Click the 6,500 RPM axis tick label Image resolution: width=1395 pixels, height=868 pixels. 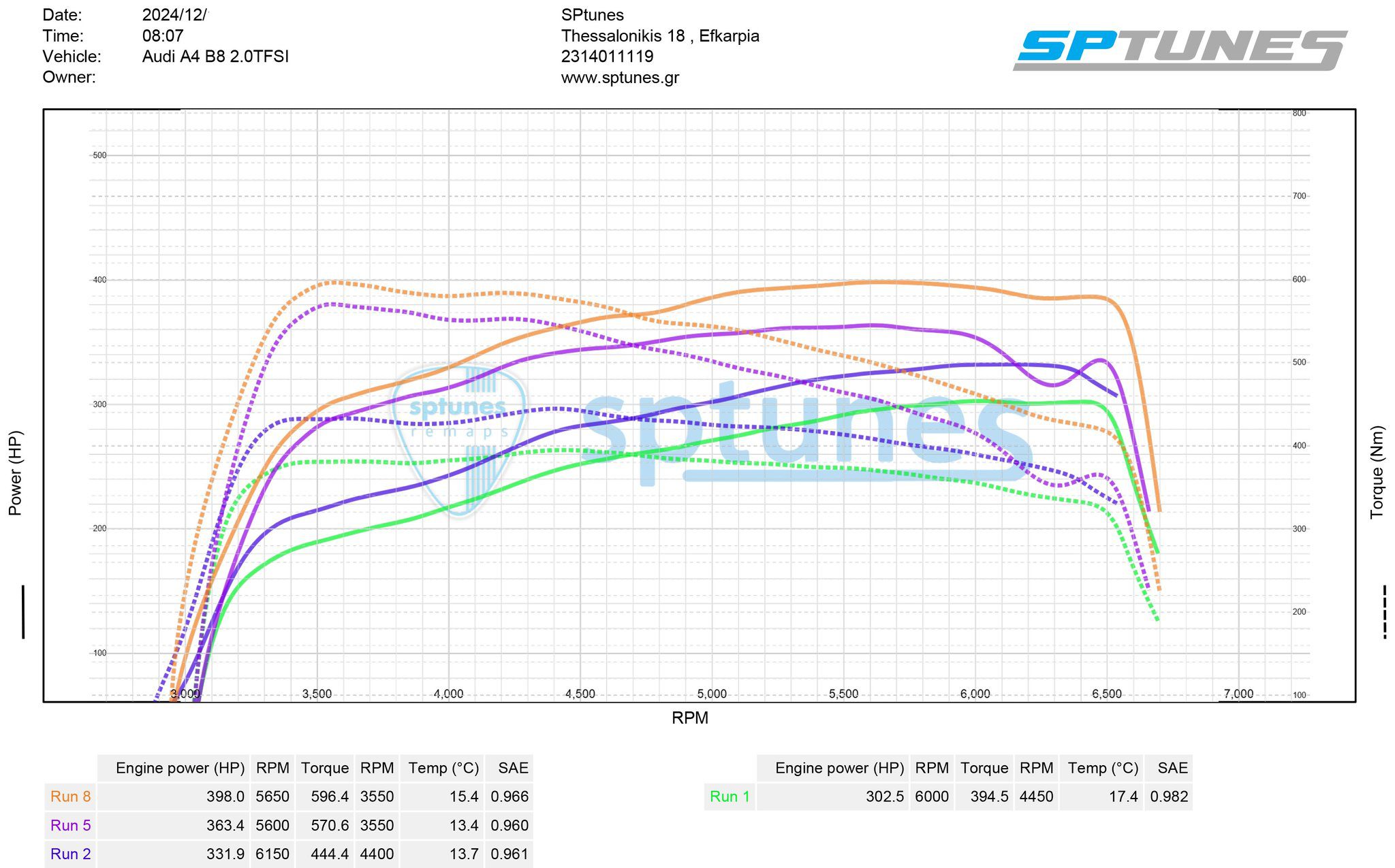tap(1106, 694)
